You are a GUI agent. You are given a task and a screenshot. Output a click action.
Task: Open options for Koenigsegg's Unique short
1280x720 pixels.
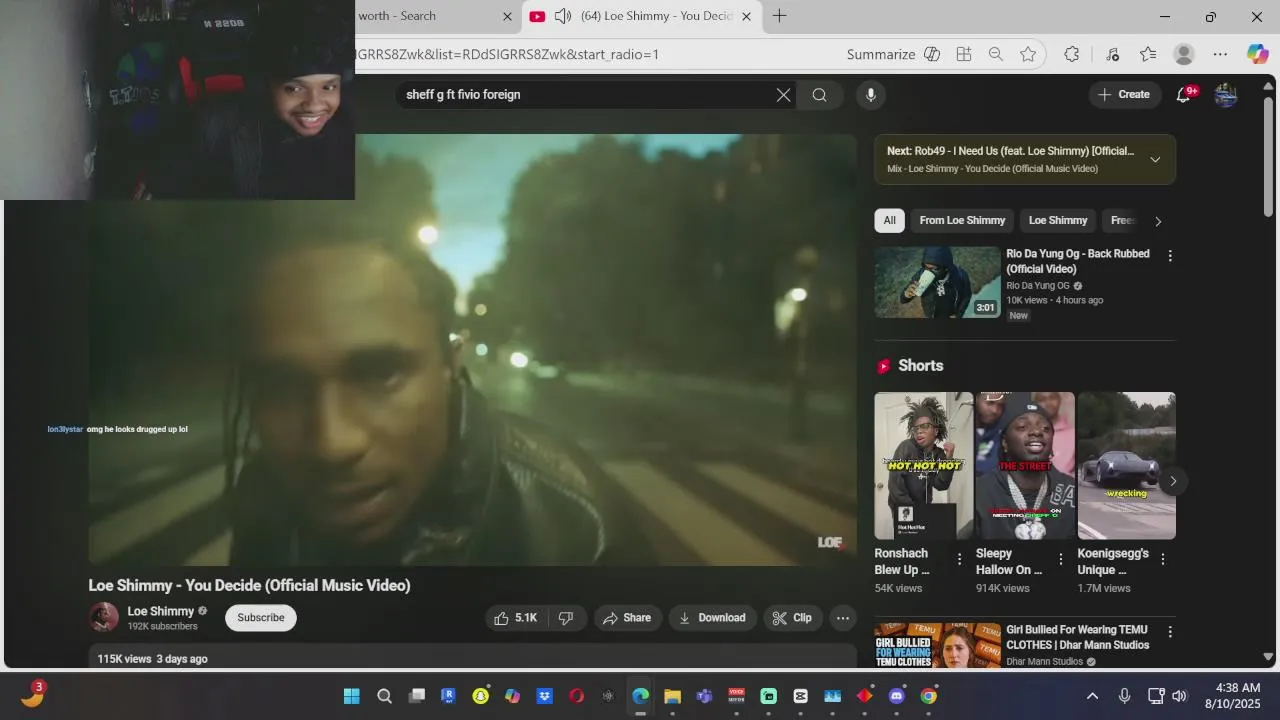pyautogui.click(x=1162, y=559)
